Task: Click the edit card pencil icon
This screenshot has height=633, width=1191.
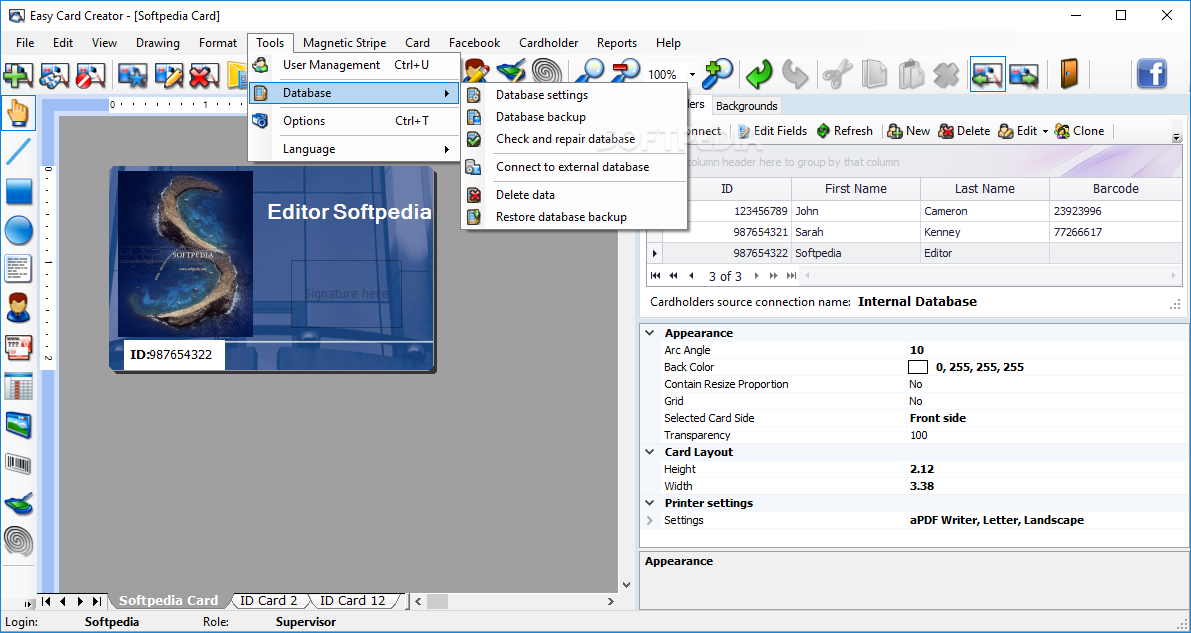Action: pyautogui.click(x=169, y=74)
